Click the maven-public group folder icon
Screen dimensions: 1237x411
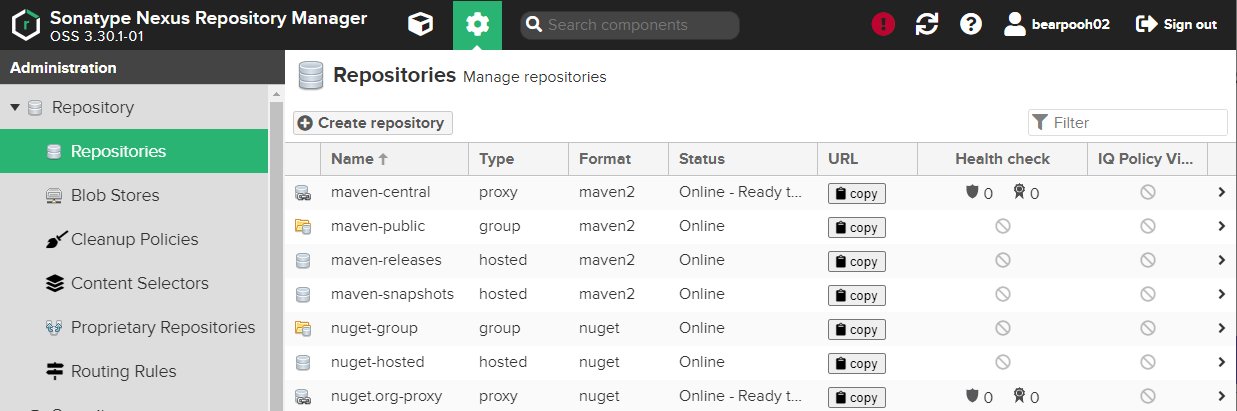click(302, 227)
